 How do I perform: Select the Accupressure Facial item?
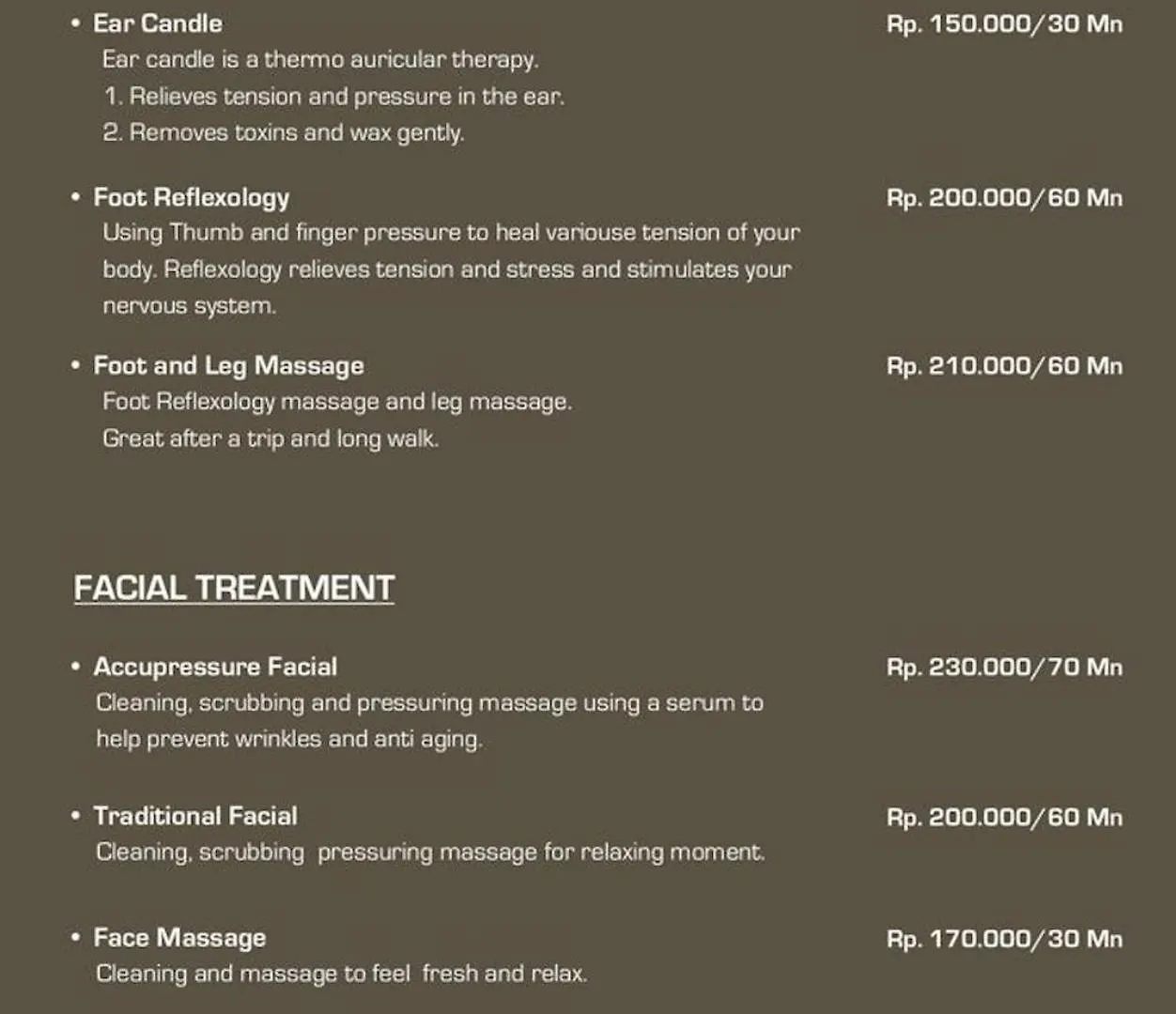pyautogui.click(x=215, y=667)
